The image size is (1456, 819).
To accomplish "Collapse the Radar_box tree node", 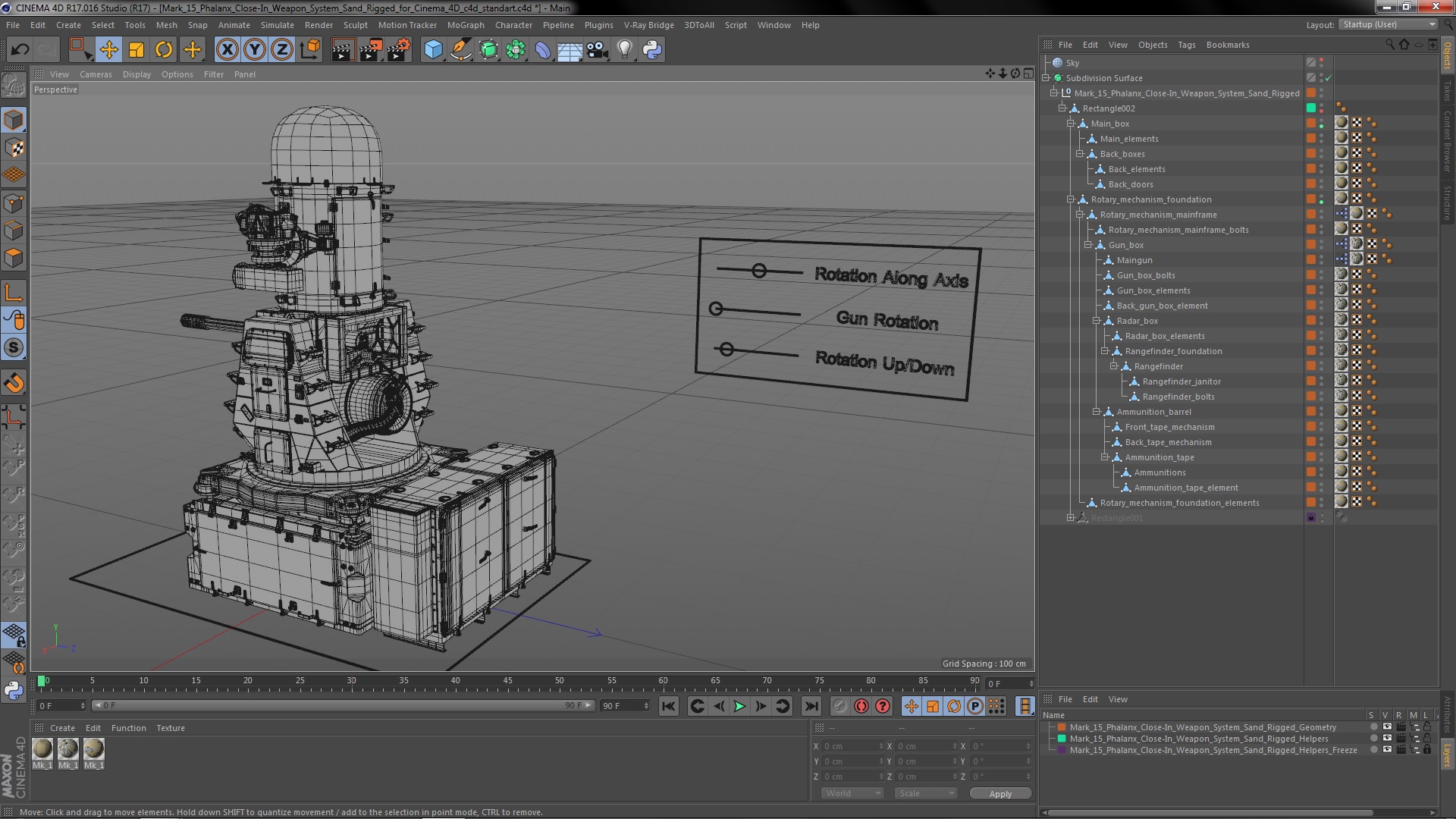I will pyautogui.click(x=1096, y=321).
